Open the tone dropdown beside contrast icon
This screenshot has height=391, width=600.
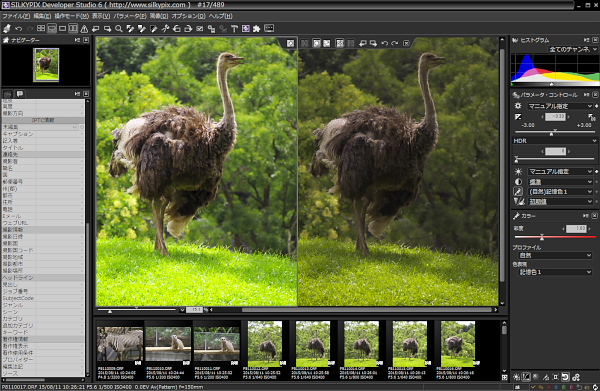click(559, 182)
